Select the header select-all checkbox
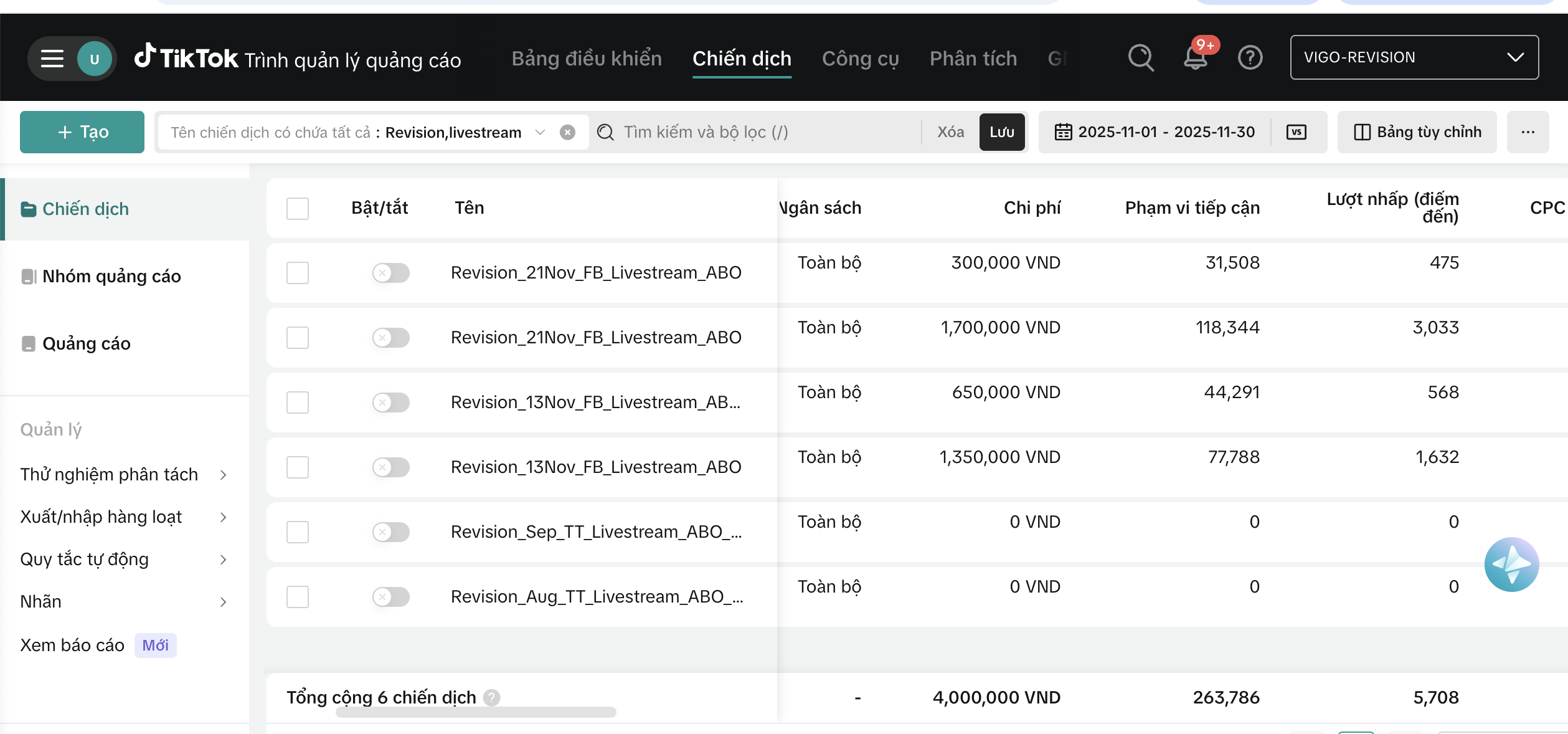Screen dimensions: 1568x734 click(298, 208)
